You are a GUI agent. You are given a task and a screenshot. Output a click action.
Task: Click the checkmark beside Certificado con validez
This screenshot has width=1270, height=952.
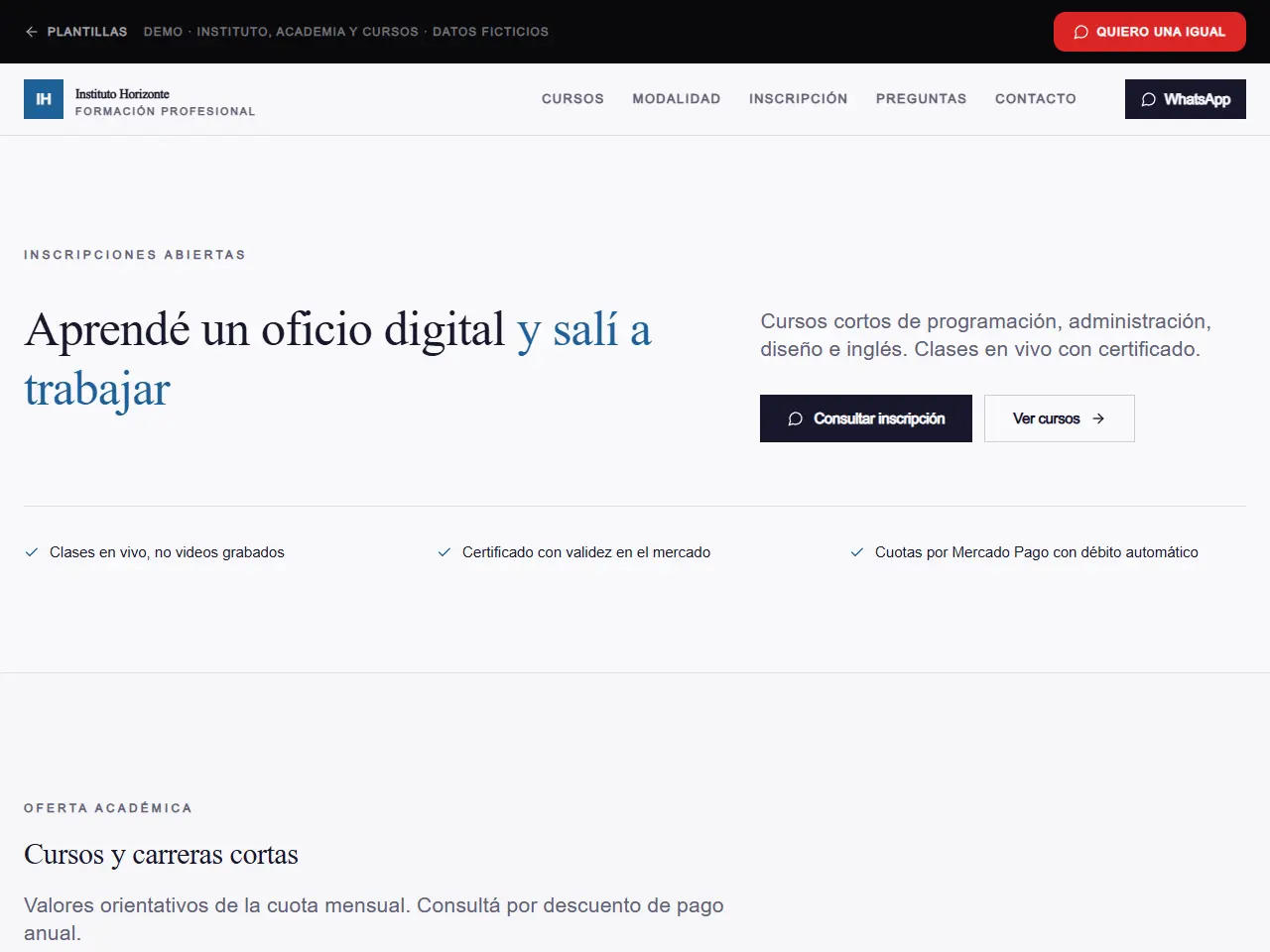[x=444, y=552]
